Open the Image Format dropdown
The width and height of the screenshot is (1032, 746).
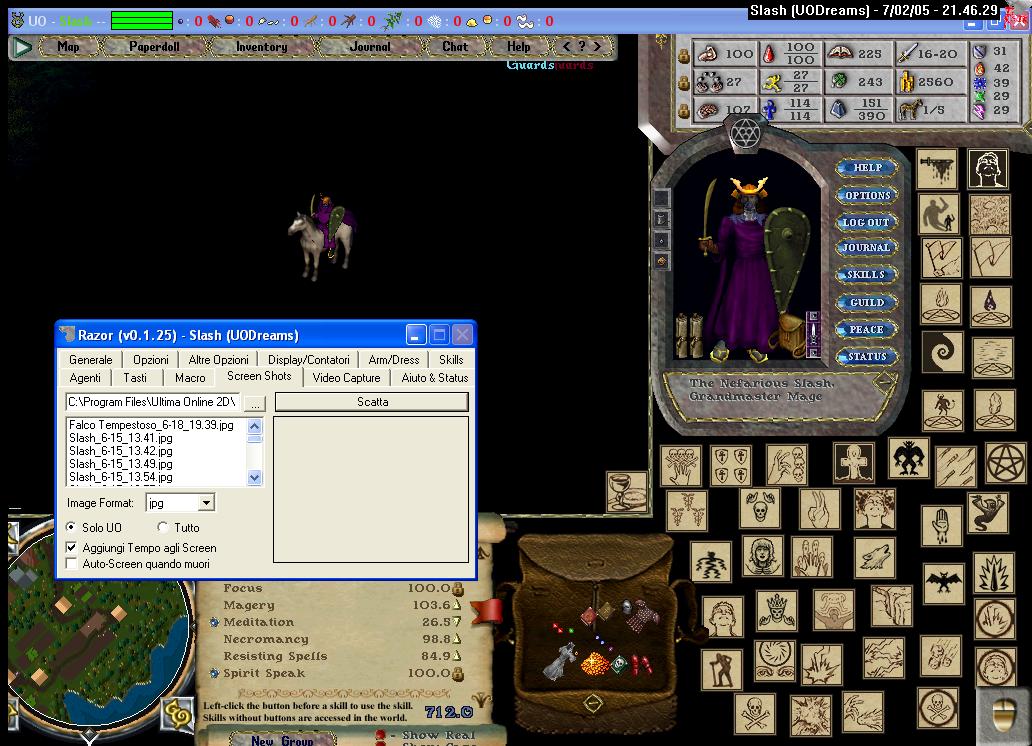tap(206, 503)
